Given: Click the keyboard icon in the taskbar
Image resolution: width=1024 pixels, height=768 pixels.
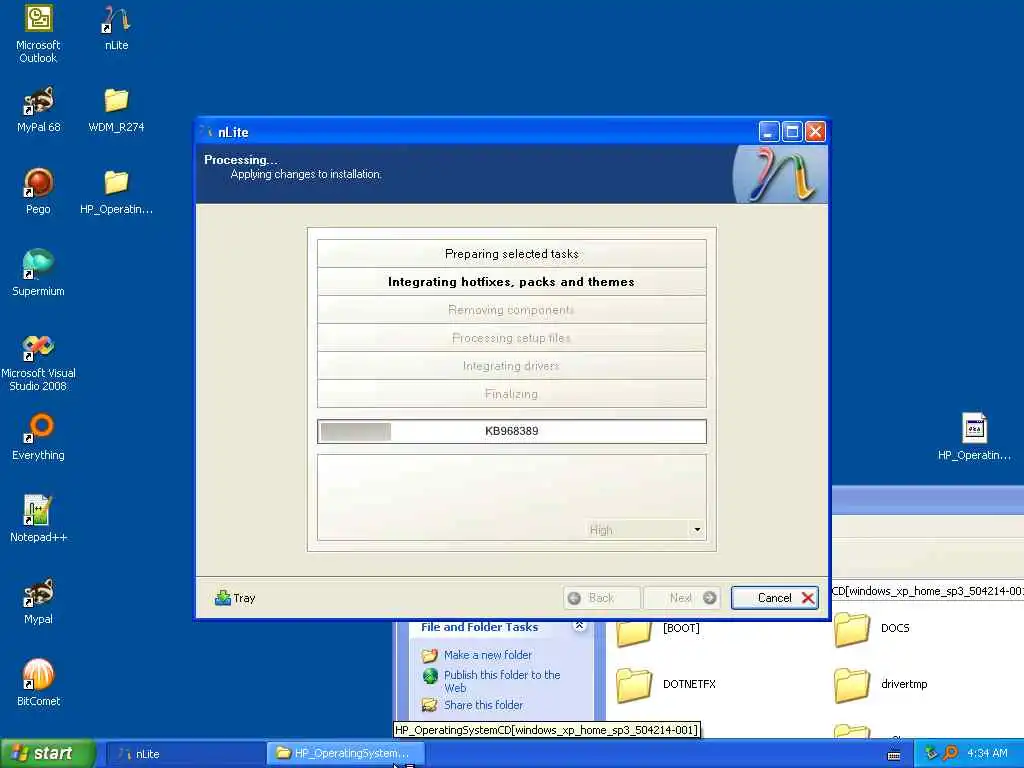Looking at the screenshot, I should click(x=894, y=755).
